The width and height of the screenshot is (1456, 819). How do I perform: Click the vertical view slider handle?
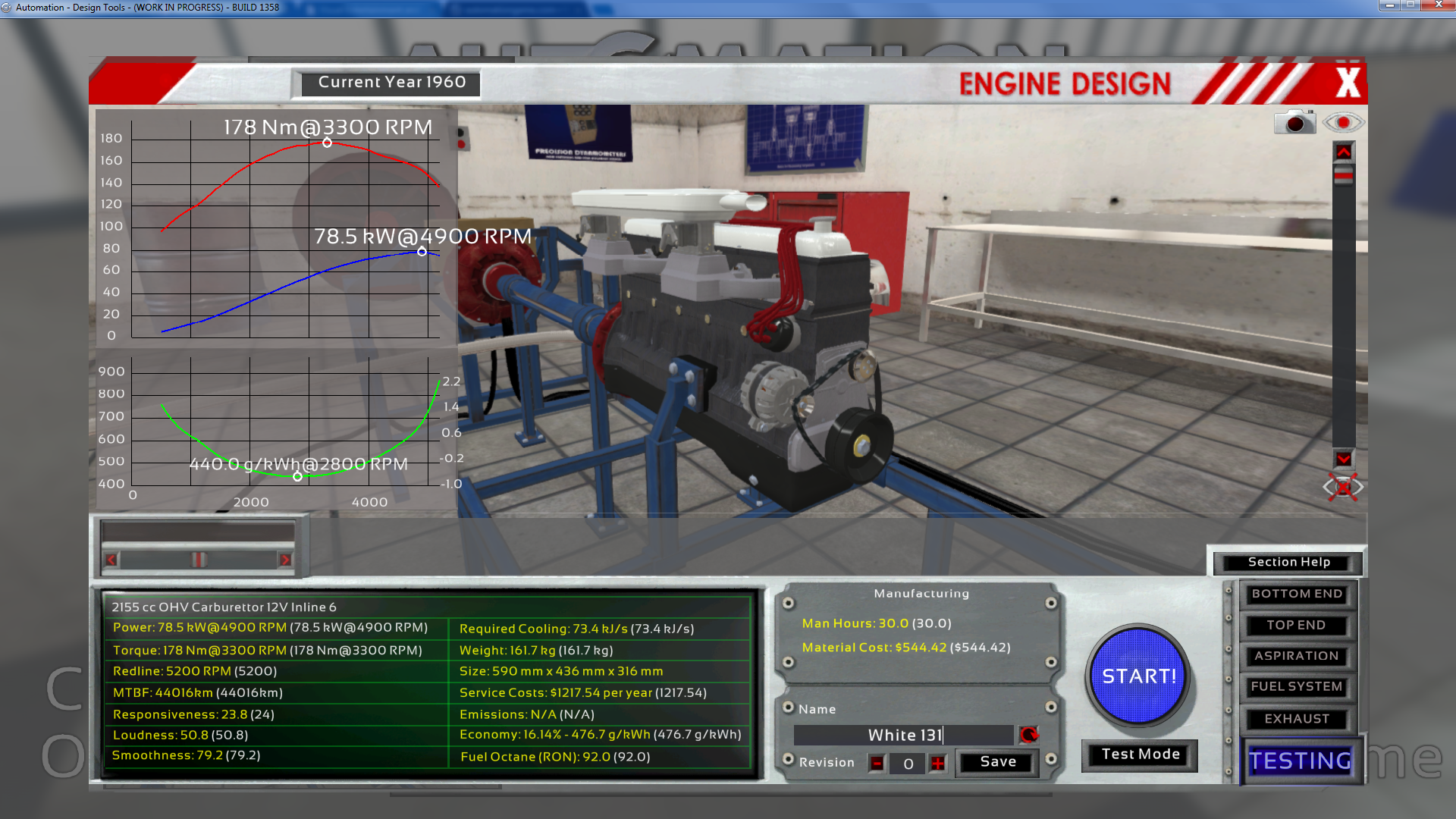[x=1343, y=176]
